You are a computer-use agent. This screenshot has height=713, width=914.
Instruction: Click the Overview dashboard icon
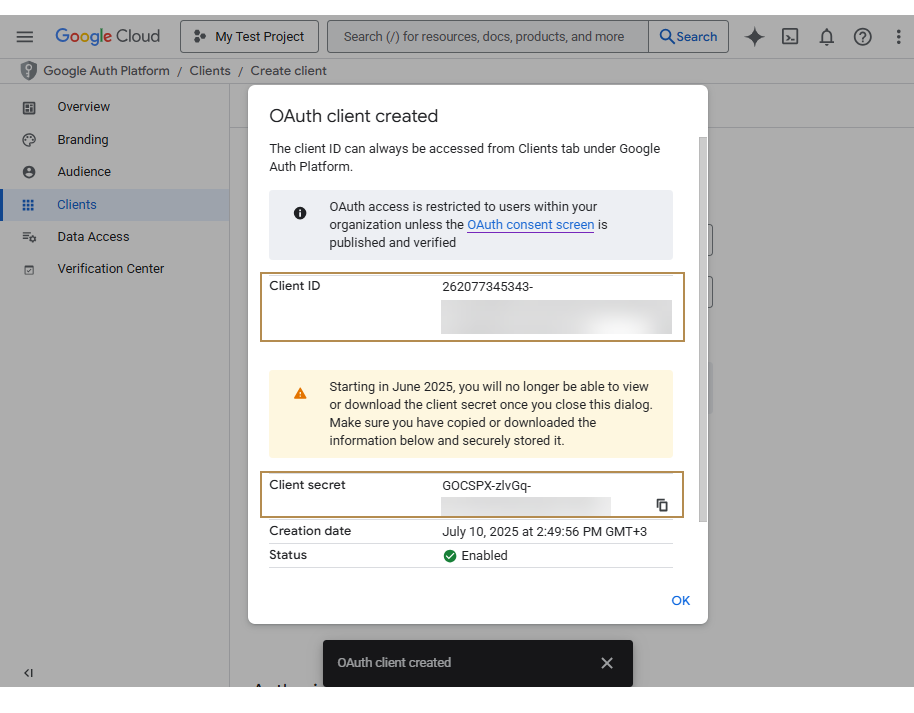(29, 108)
